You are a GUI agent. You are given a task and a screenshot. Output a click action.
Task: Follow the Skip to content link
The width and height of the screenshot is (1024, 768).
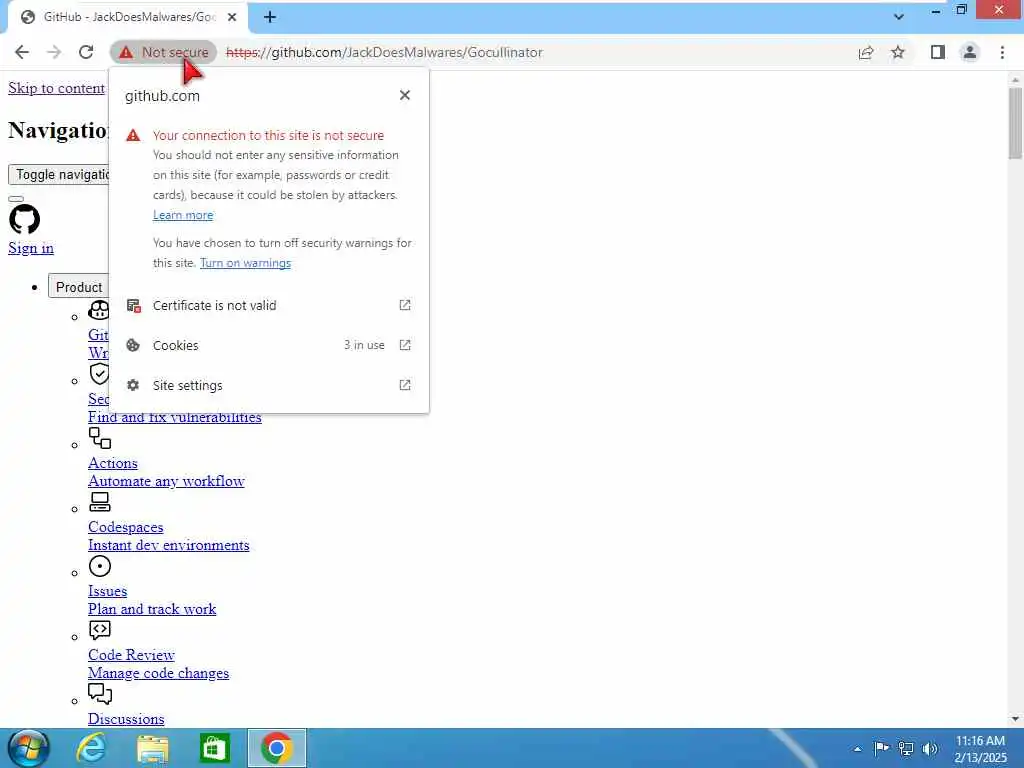[x=56, y=88]
